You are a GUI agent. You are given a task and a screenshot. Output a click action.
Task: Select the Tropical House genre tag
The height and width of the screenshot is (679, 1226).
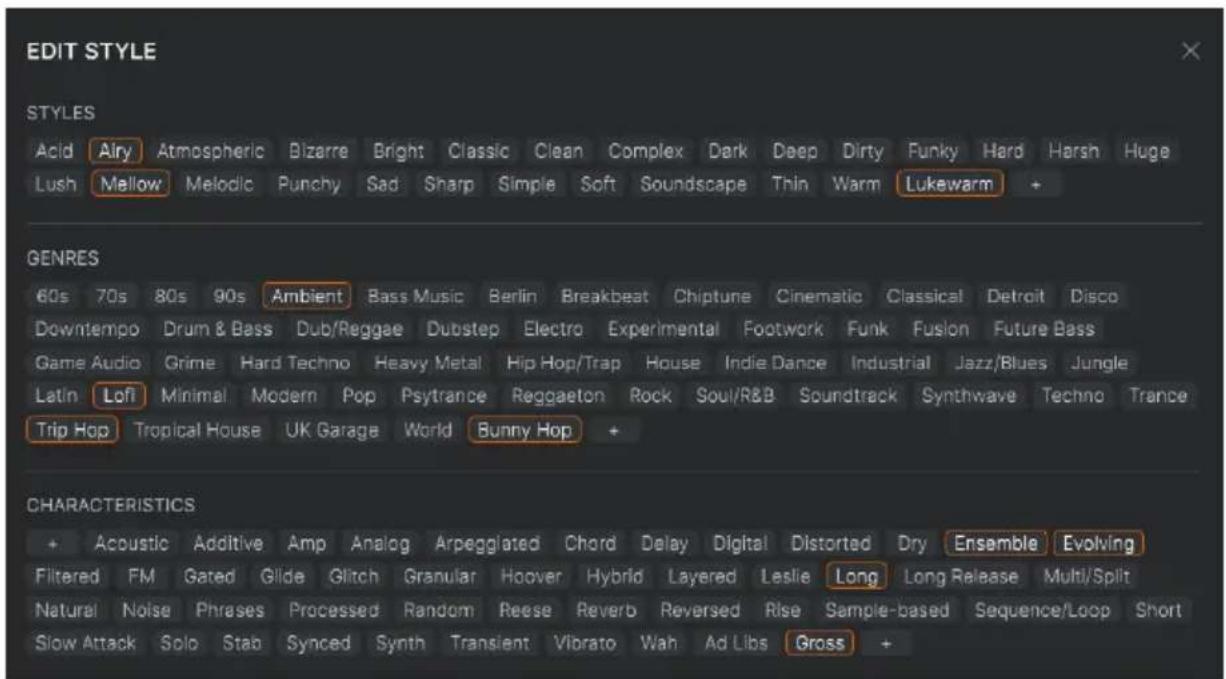click(197, 430)
